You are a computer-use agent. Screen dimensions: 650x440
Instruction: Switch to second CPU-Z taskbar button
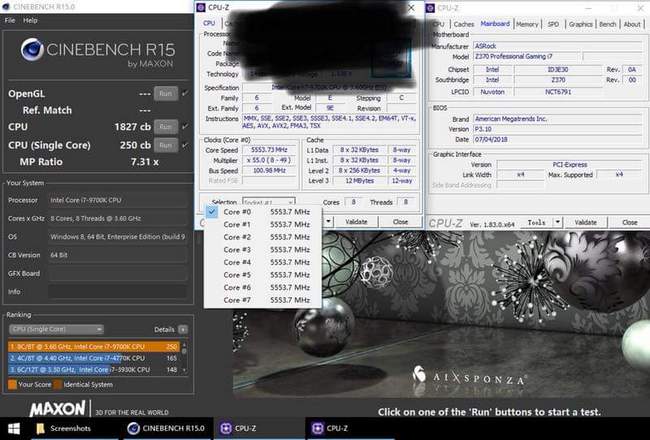tap(350, 428)
